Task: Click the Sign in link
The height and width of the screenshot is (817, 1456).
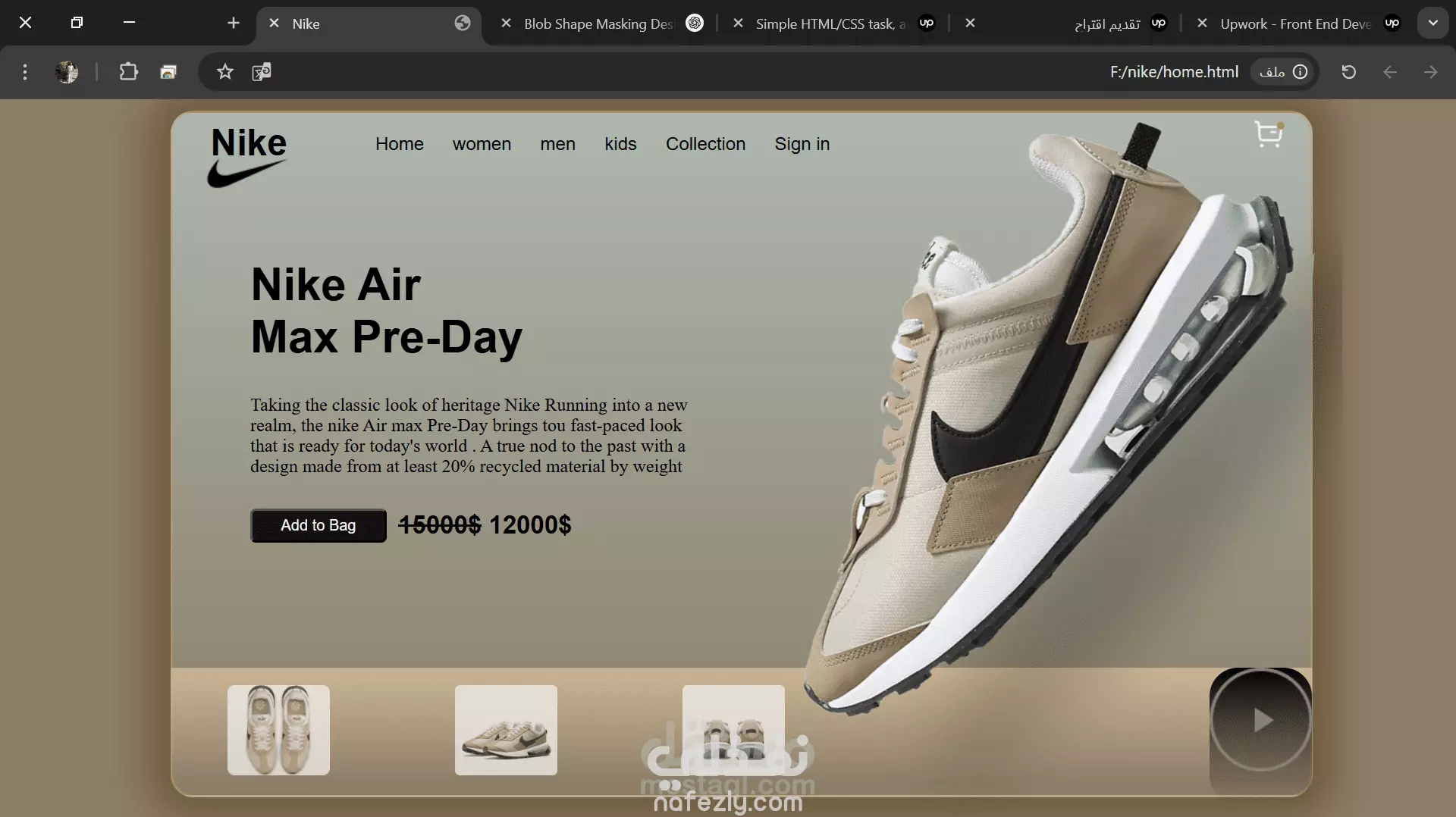Action: [802, 144]
